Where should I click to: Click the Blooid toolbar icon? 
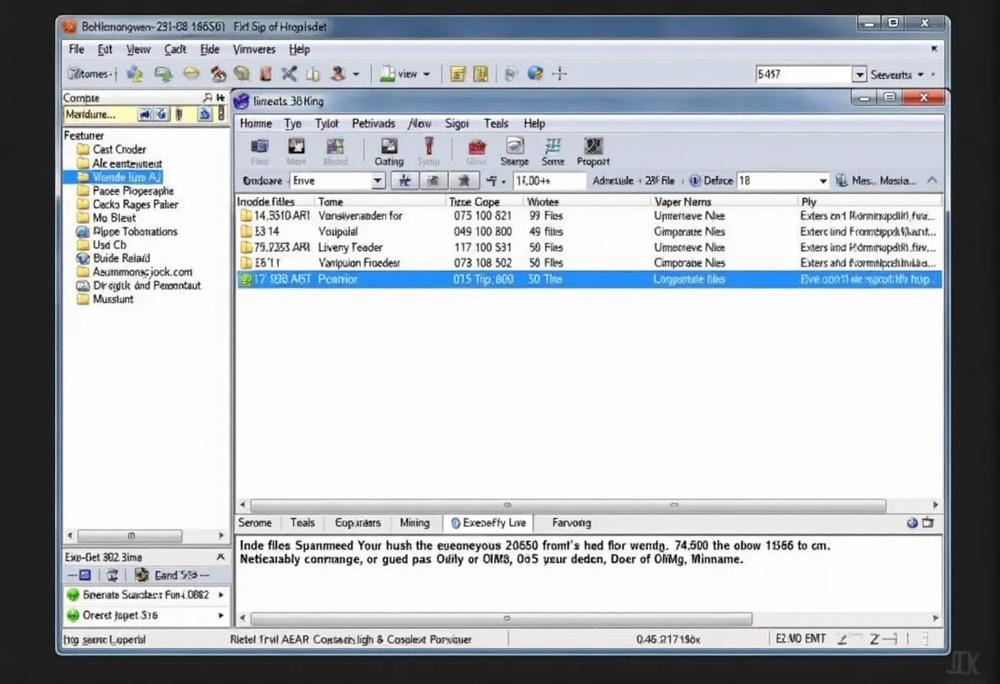pos(335,147)
